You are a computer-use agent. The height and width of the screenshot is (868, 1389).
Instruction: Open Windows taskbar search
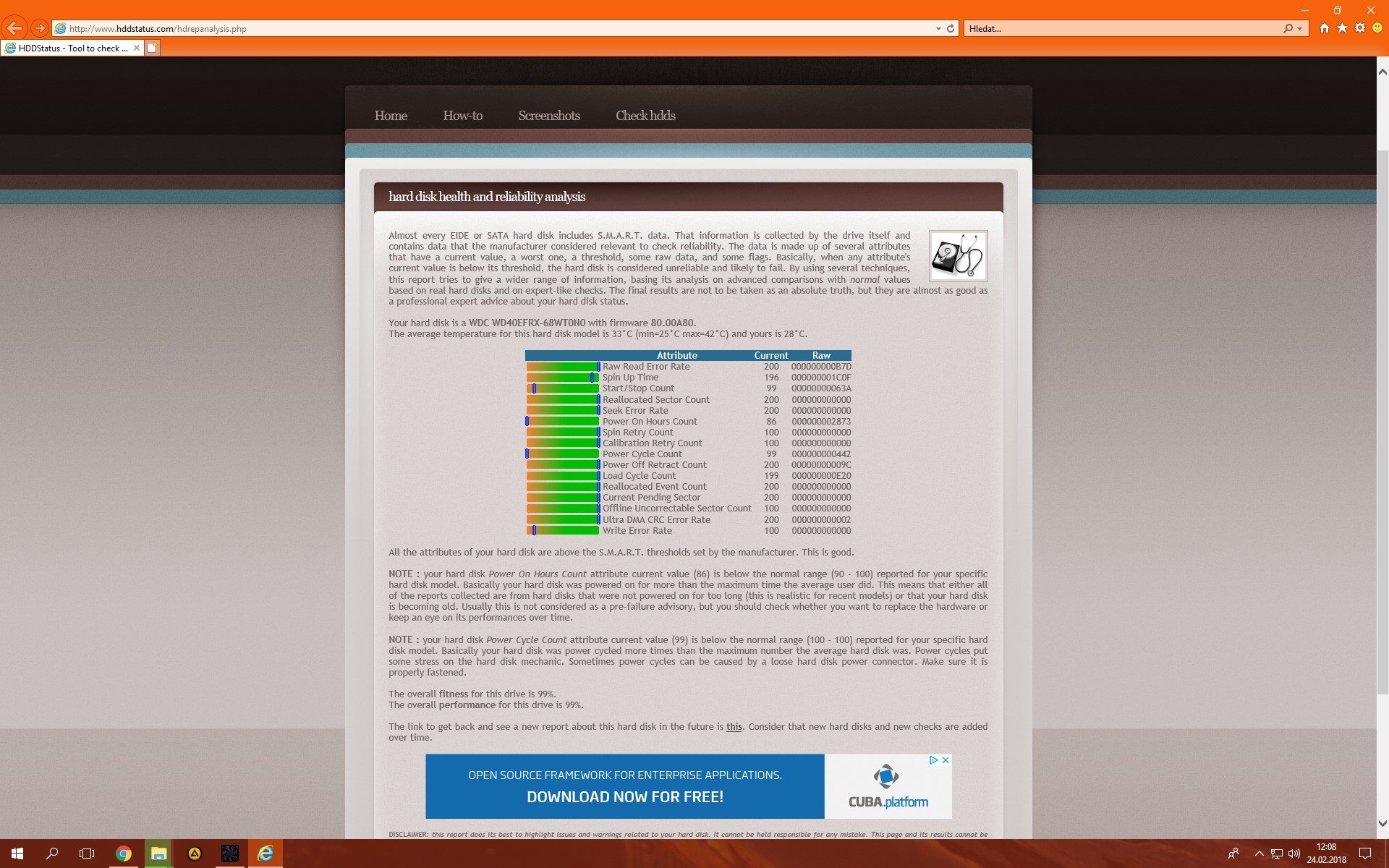click(52, 854)
